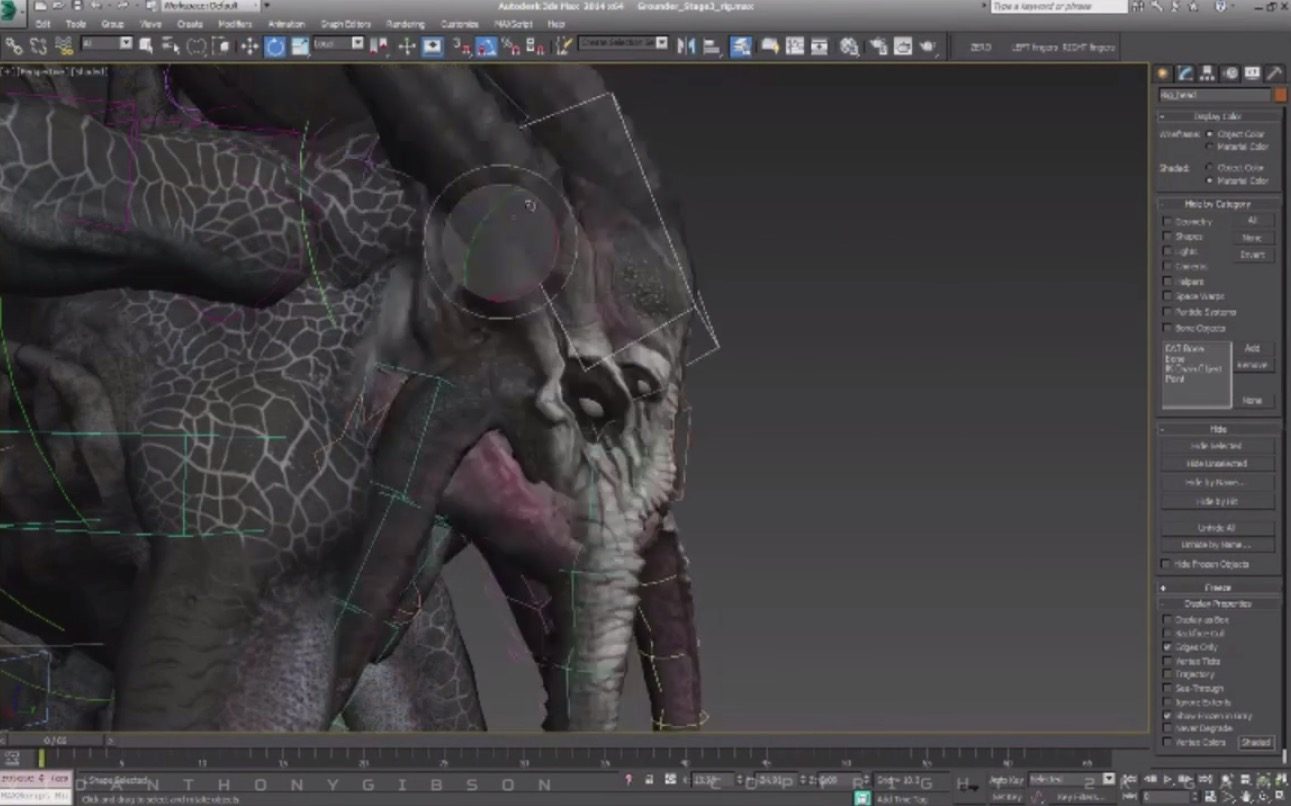Activate Select and Scale tool
Screen dimensions: 1291x806
(x=300, y=46)
